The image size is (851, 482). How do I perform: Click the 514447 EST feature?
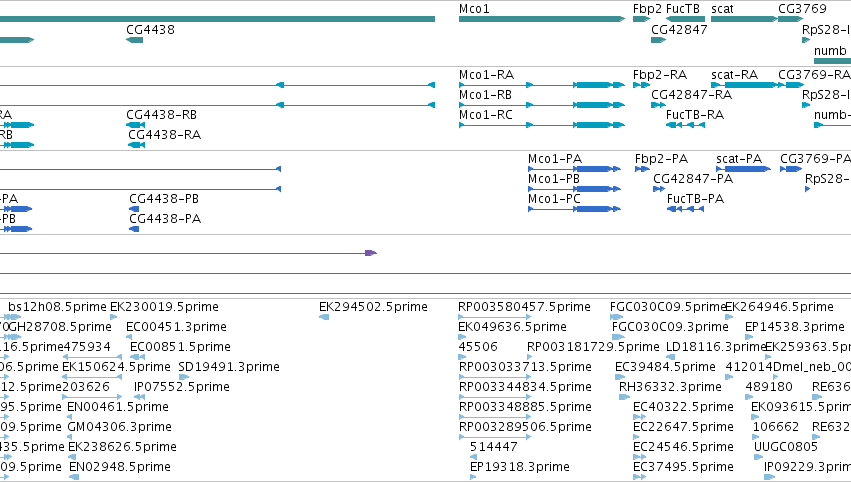[473, 457]
